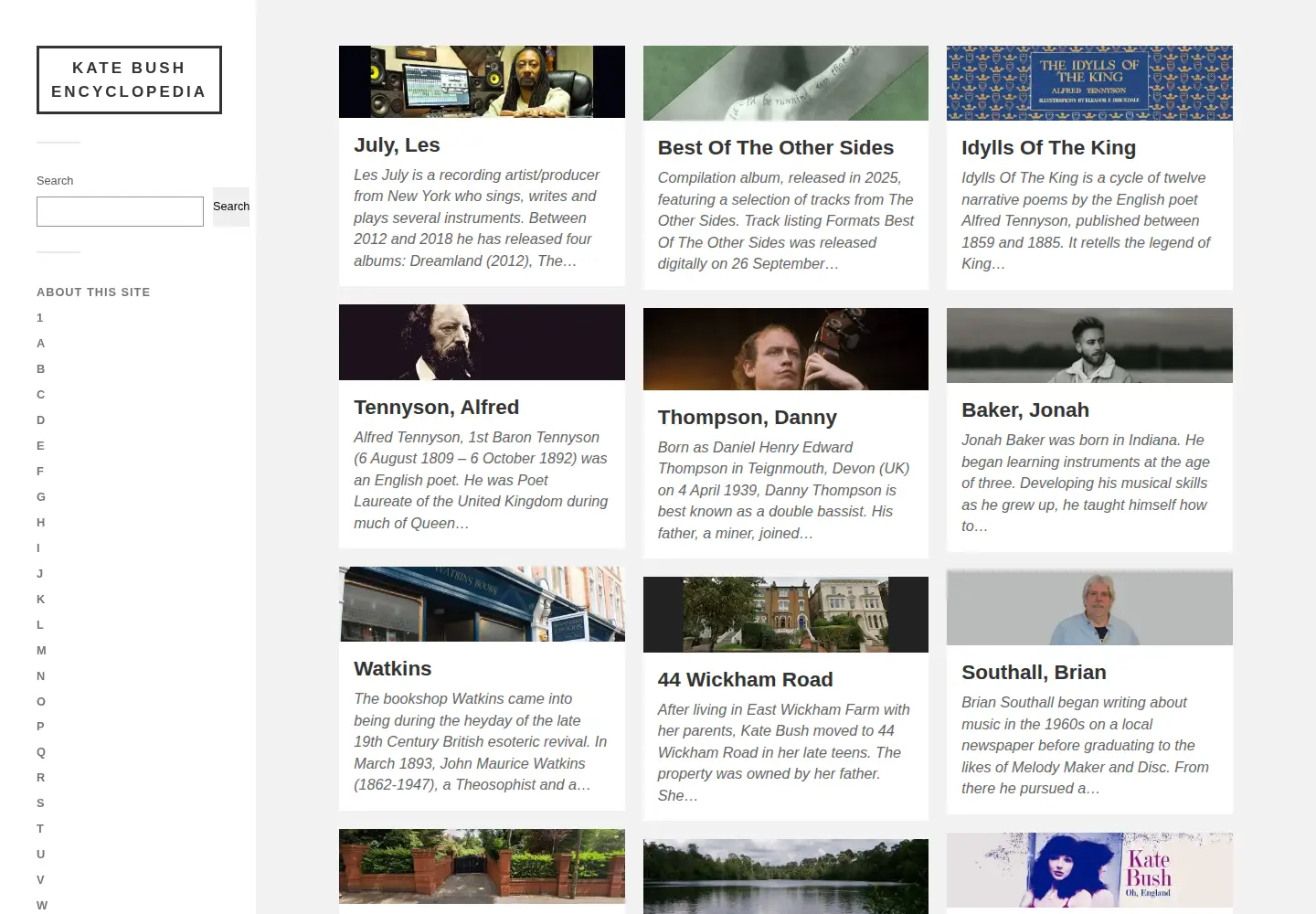Go to index letter V
The width and height of the screenshot is (1316, 914).
point(40,880)
